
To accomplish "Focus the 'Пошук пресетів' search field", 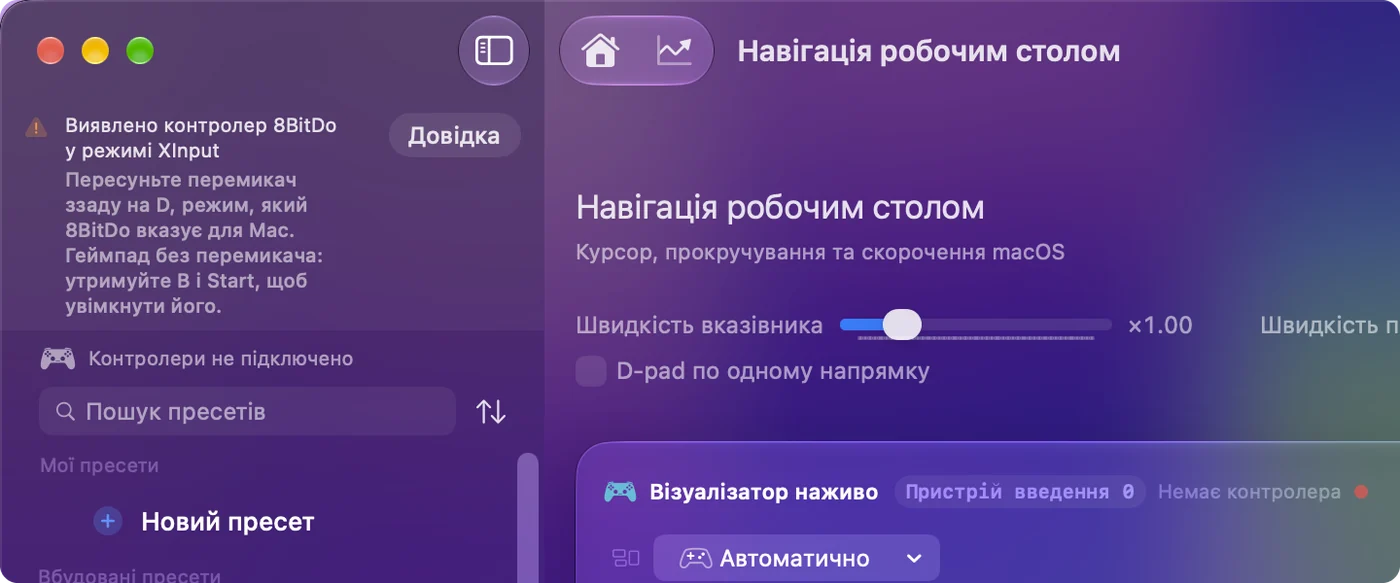I will [x=247, y=411].
